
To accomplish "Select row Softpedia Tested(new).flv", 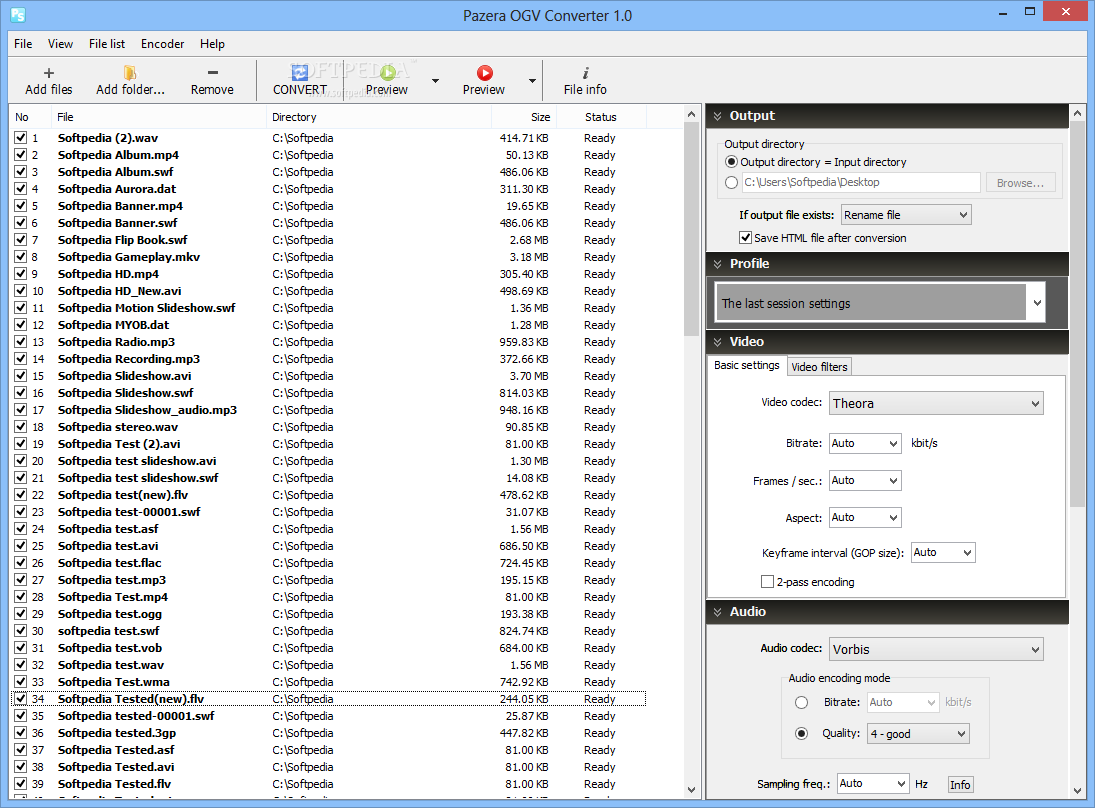I will [x=328, y=699].
